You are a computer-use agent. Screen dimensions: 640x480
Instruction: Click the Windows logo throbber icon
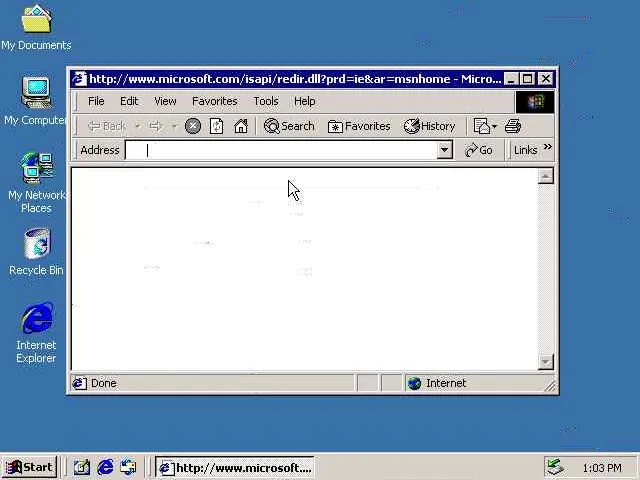point(535,101)
